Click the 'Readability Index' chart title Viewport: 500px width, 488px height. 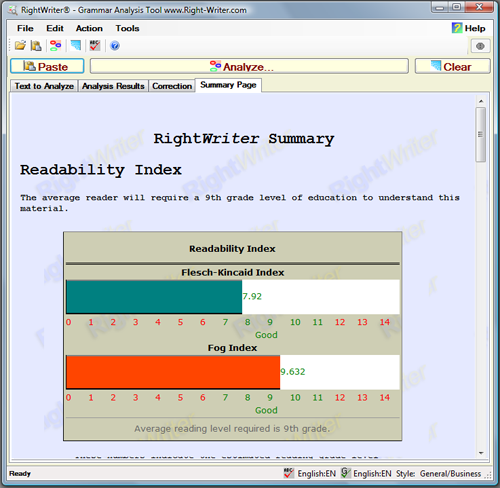point(232,249)
